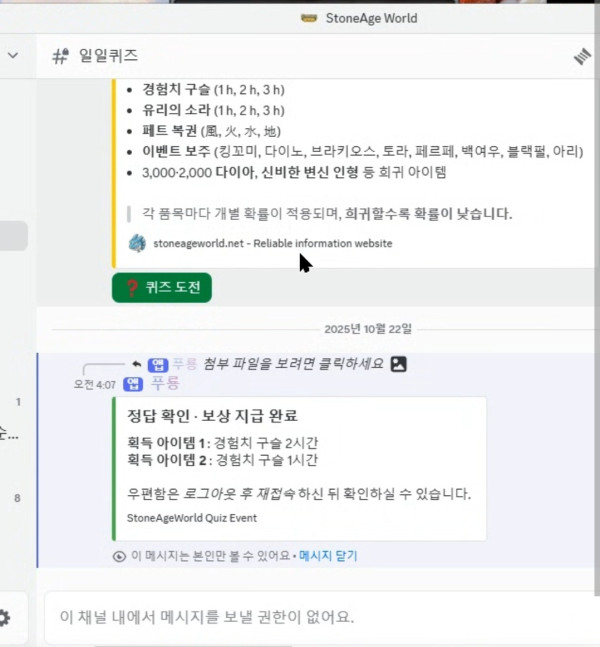Viewport: 600px width, 647px height.
Task: Select the highlighted channel in the left sidebar
Action: 13,236
